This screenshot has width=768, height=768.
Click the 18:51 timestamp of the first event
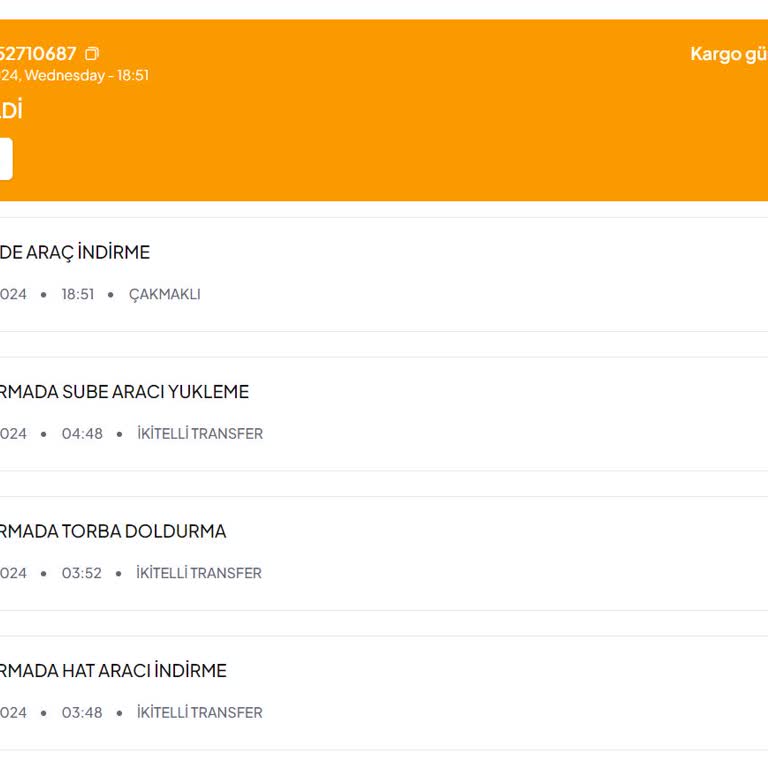(x=78, y=294)
